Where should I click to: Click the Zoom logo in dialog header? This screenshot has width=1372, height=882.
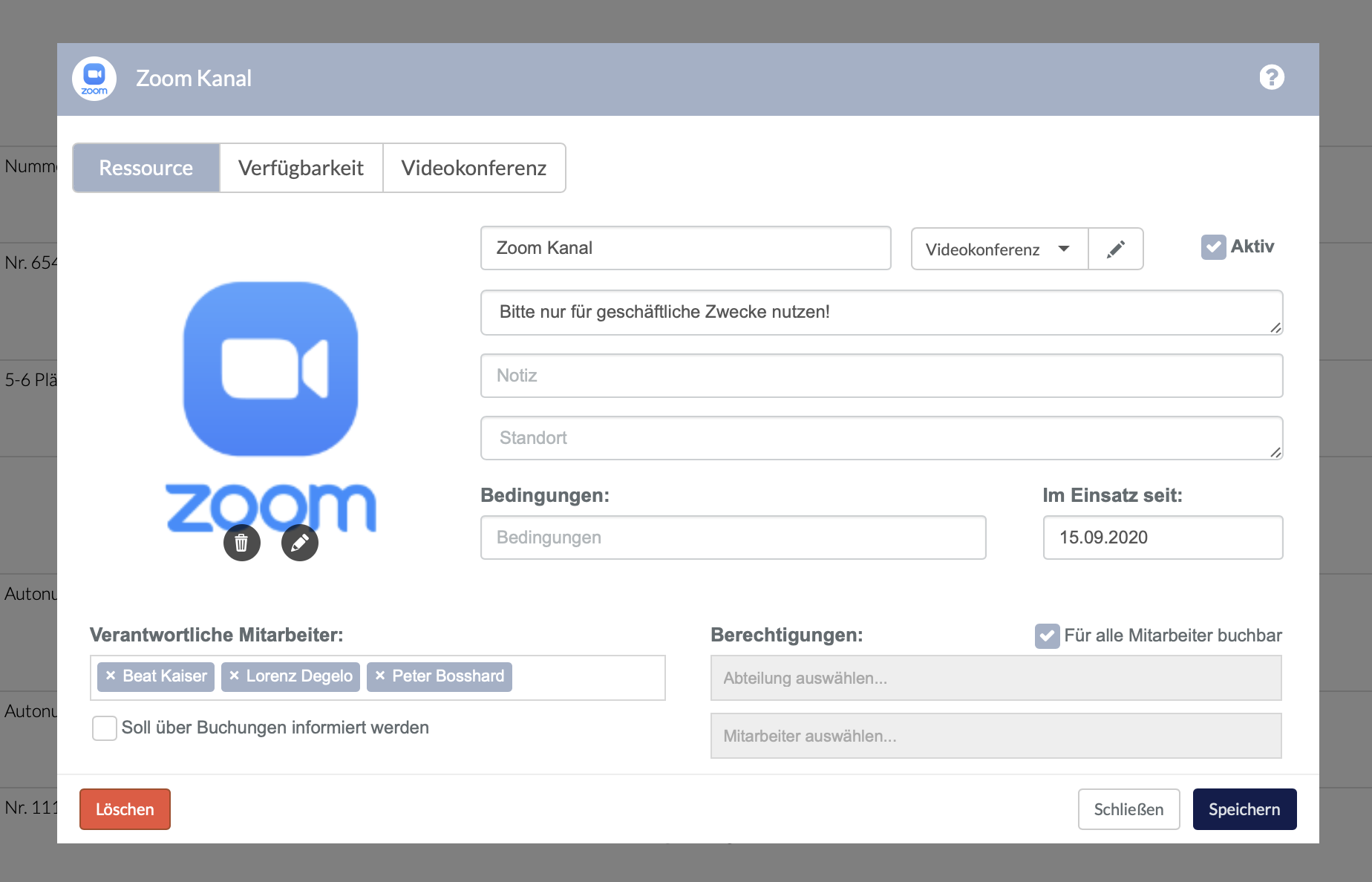pyautogui.click(x=94, y=78)
